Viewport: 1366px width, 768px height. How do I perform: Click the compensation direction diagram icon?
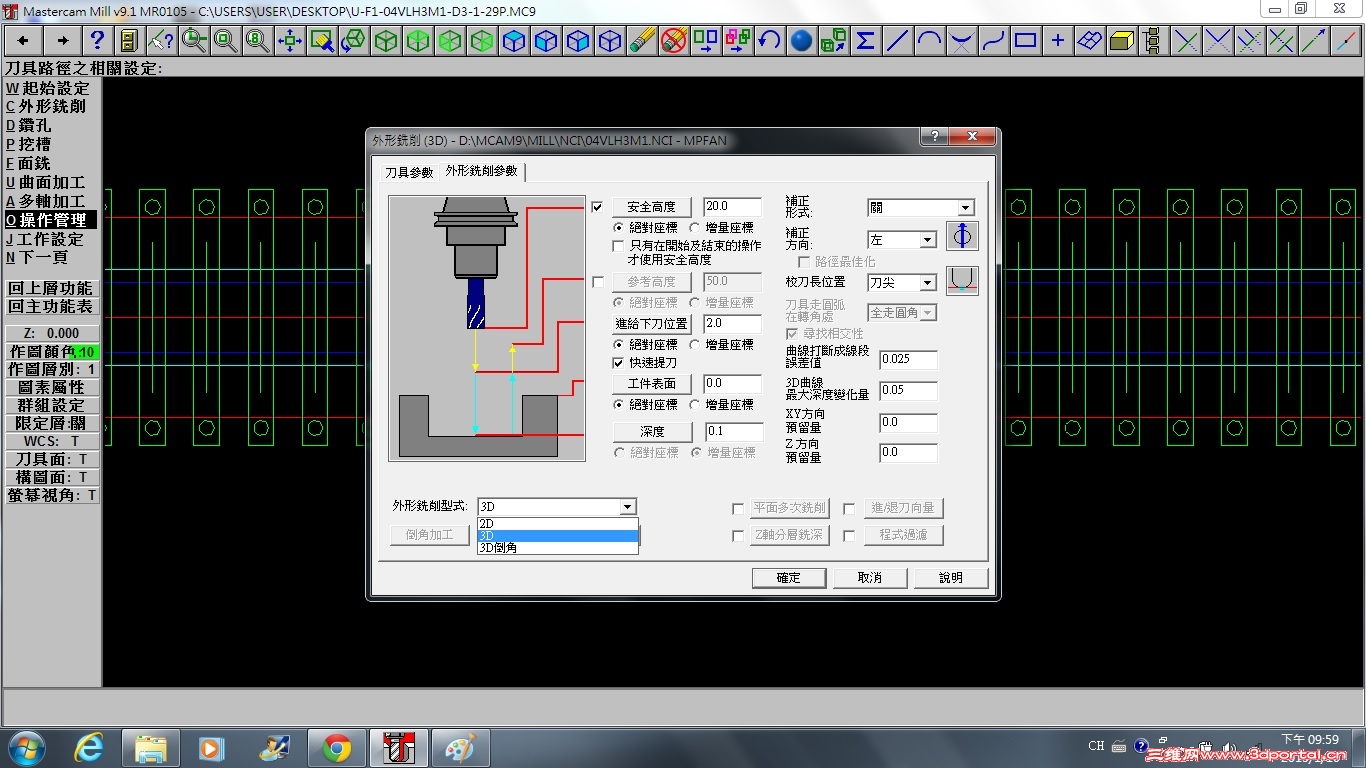click(x=962, y=236)
